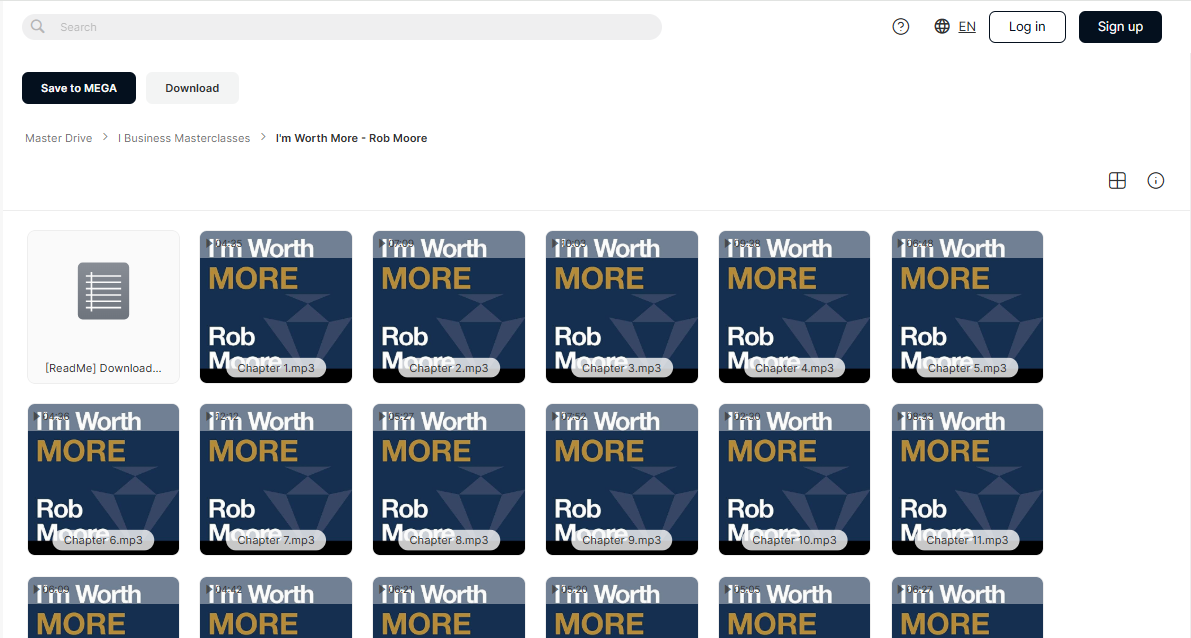Click the play icon on Chapter 2.mp3
The image size is (1191, 638).
pos(384,244)
